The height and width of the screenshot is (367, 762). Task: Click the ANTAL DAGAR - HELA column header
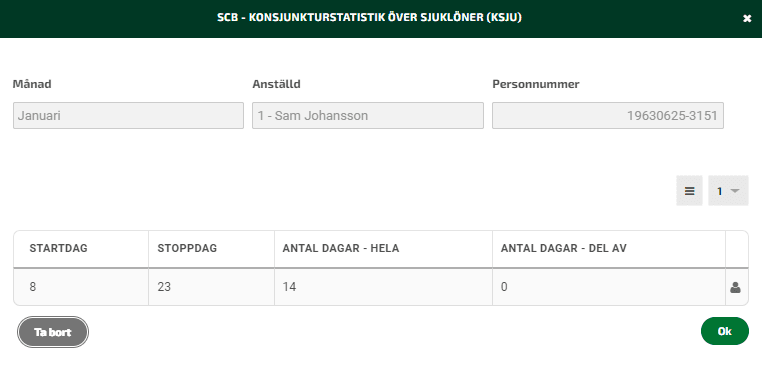click(341, 248)
